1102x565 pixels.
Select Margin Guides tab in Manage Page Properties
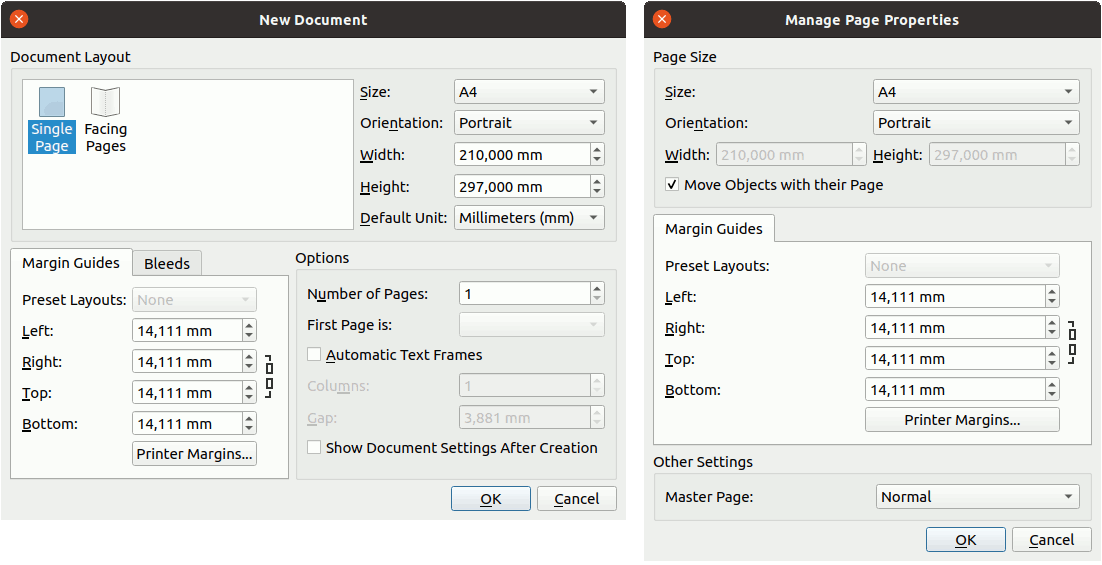713,229
